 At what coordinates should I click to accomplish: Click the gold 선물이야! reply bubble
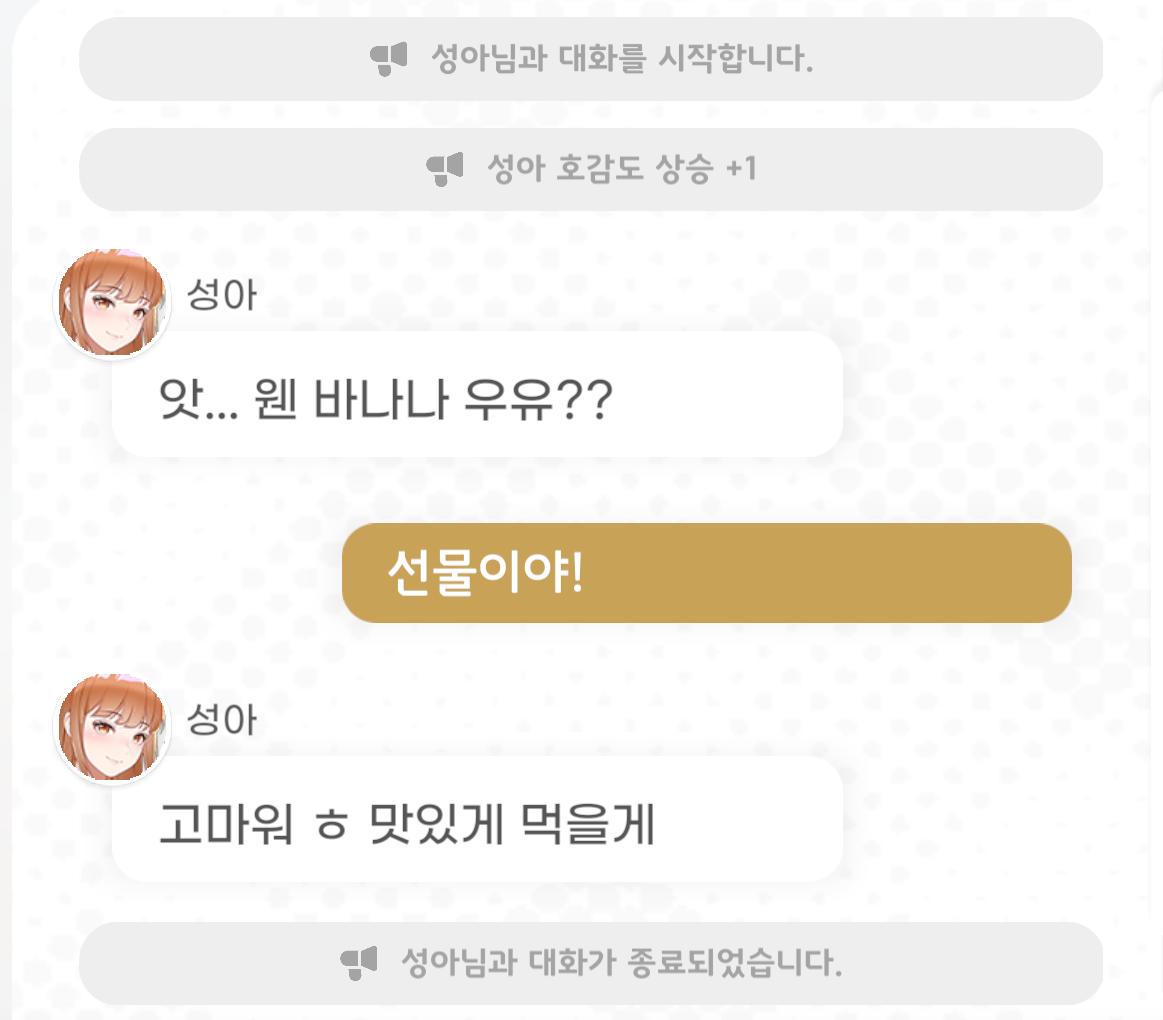[706, 573]
